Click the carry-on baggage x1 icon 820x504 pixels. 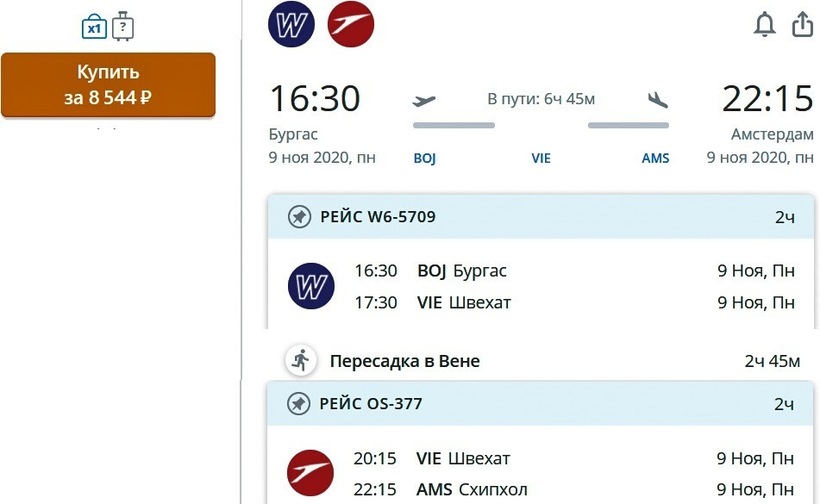coord(94,27)
